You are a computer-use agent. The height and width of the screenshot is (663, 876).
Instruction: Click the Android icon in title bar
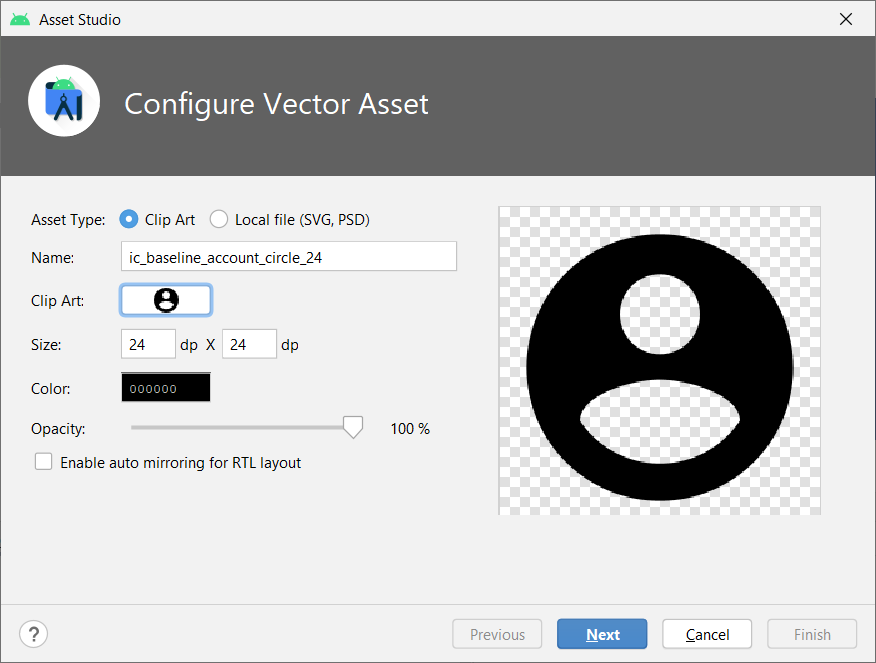[20, 20]
